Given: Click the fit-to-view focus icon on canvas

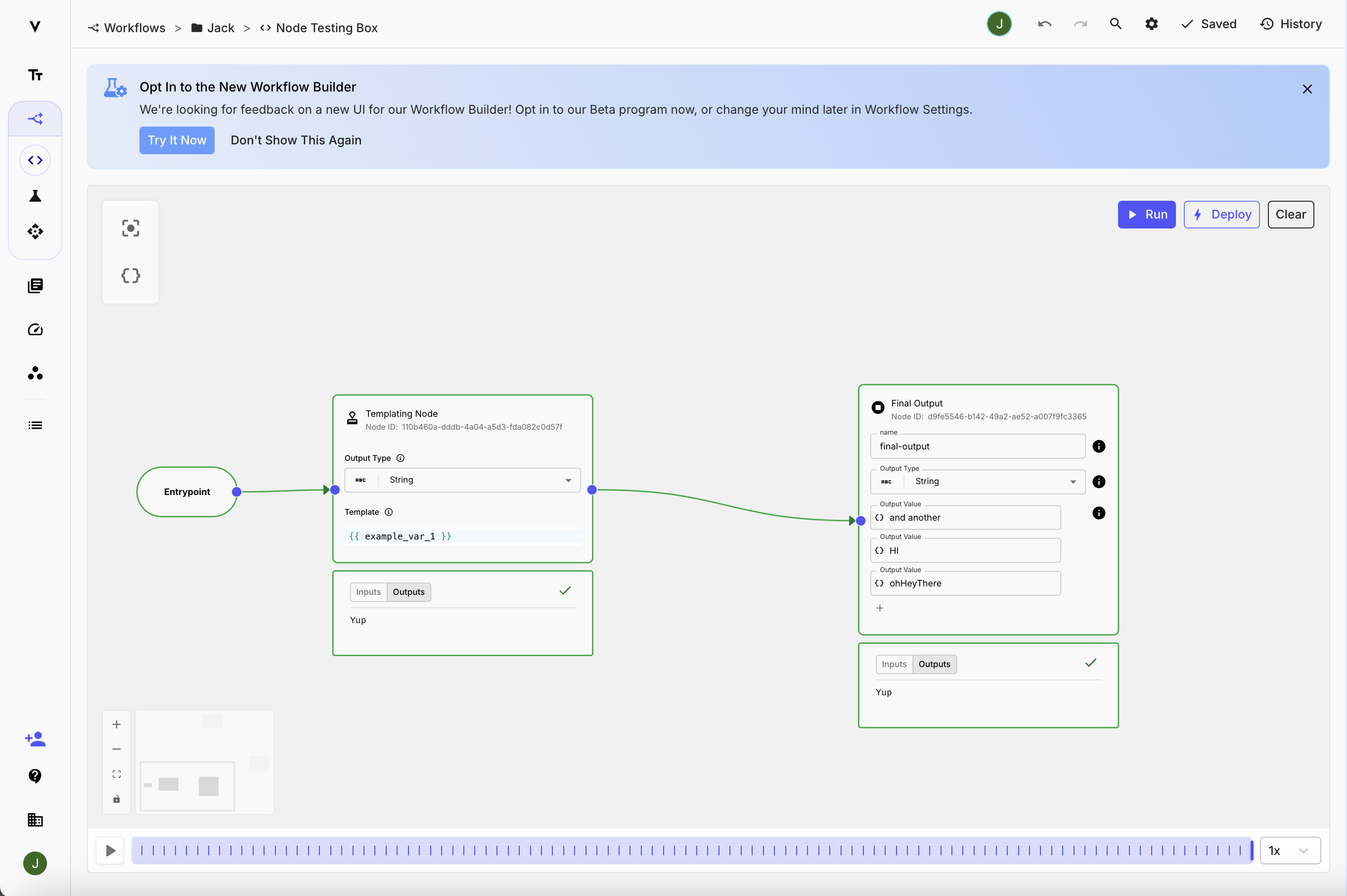Looking at the screenshot, I should coord(131,228).
